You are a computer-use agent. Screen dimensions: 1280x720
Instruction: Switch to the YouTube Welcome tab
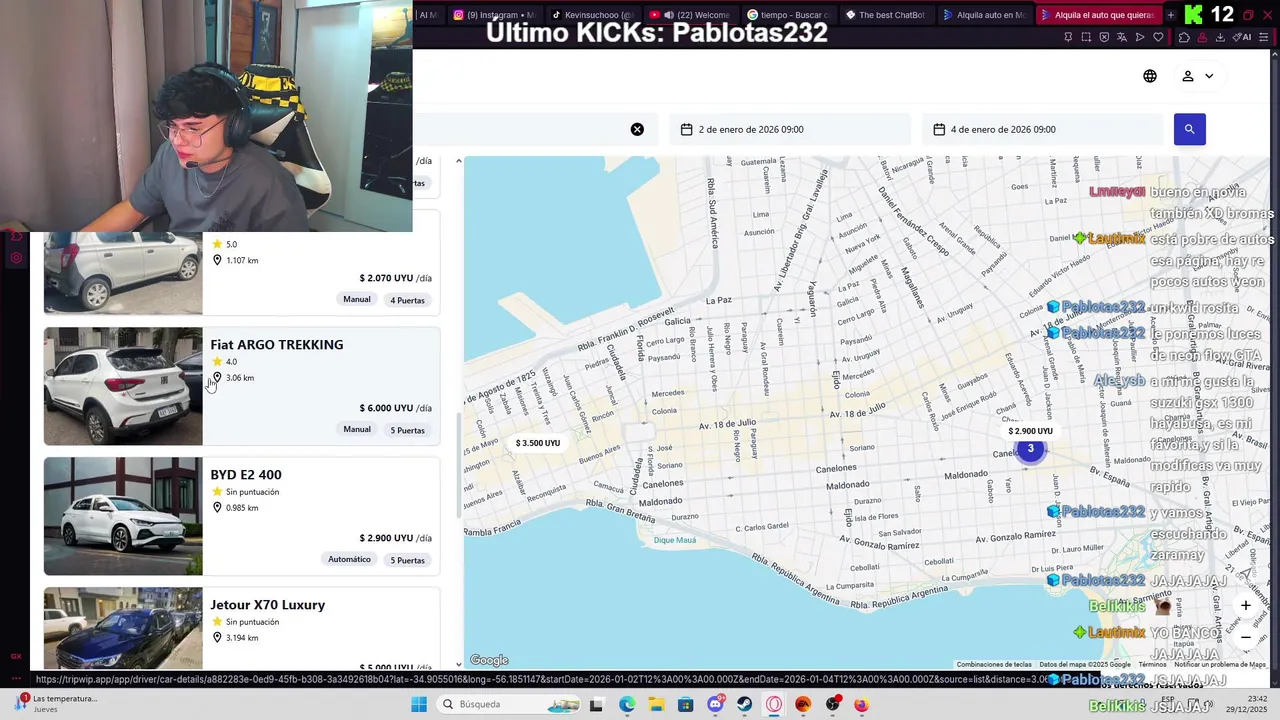point(690,15)
